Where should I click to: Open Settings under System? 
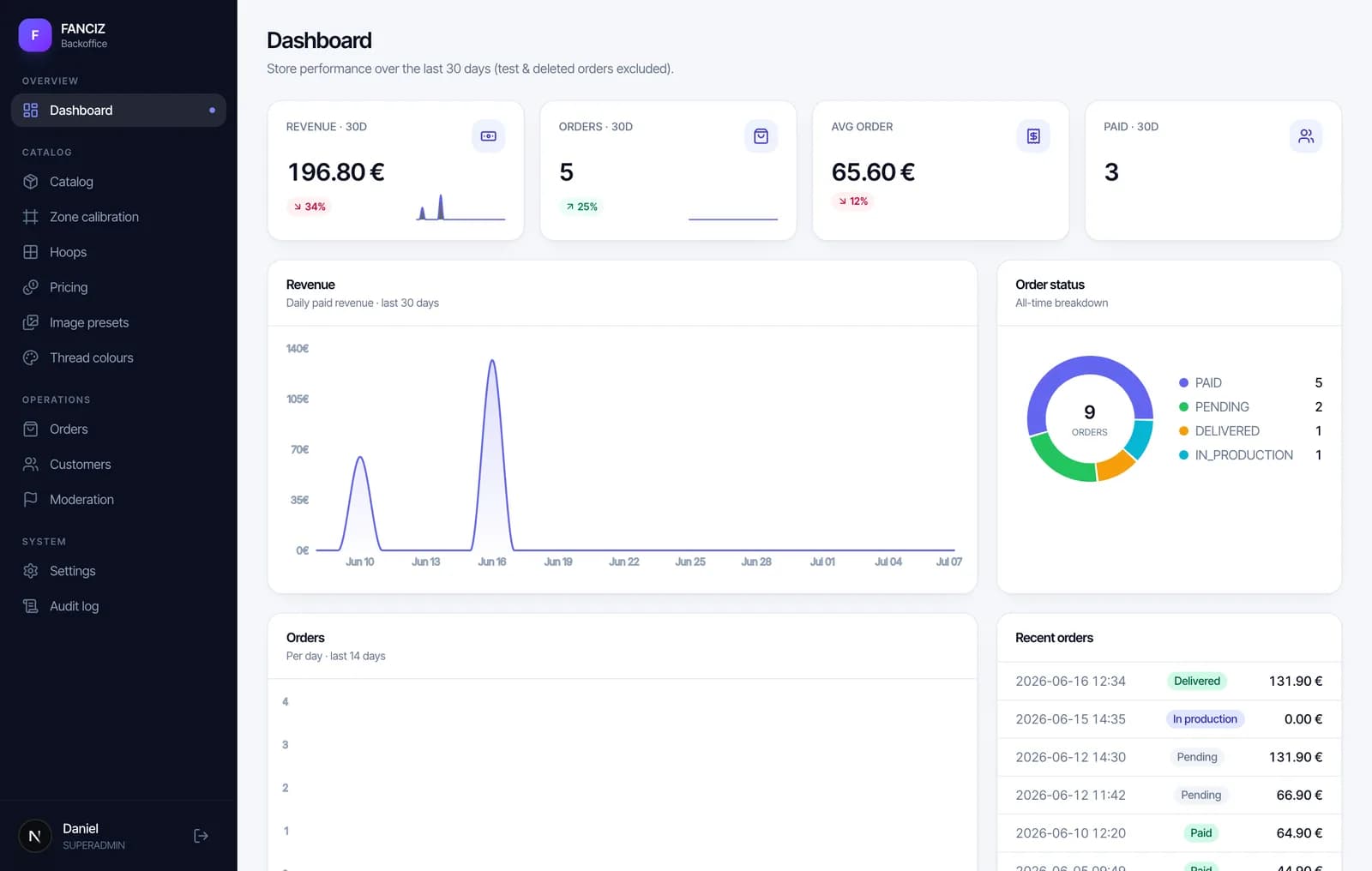click(x=118, y=571)
